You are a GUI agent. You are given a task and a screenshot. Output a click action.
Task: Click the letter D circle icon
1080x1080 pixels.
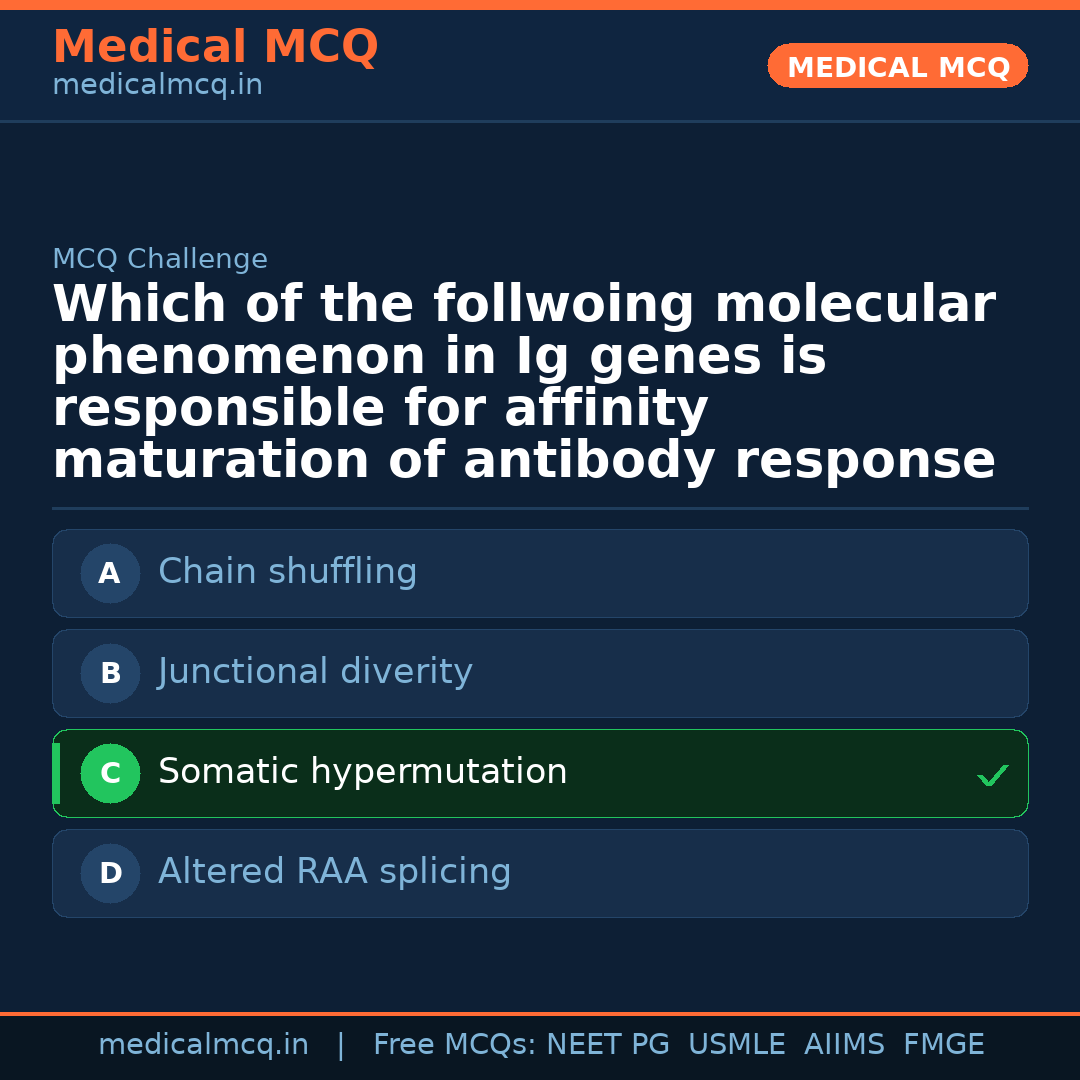click(x=110, y=874)
